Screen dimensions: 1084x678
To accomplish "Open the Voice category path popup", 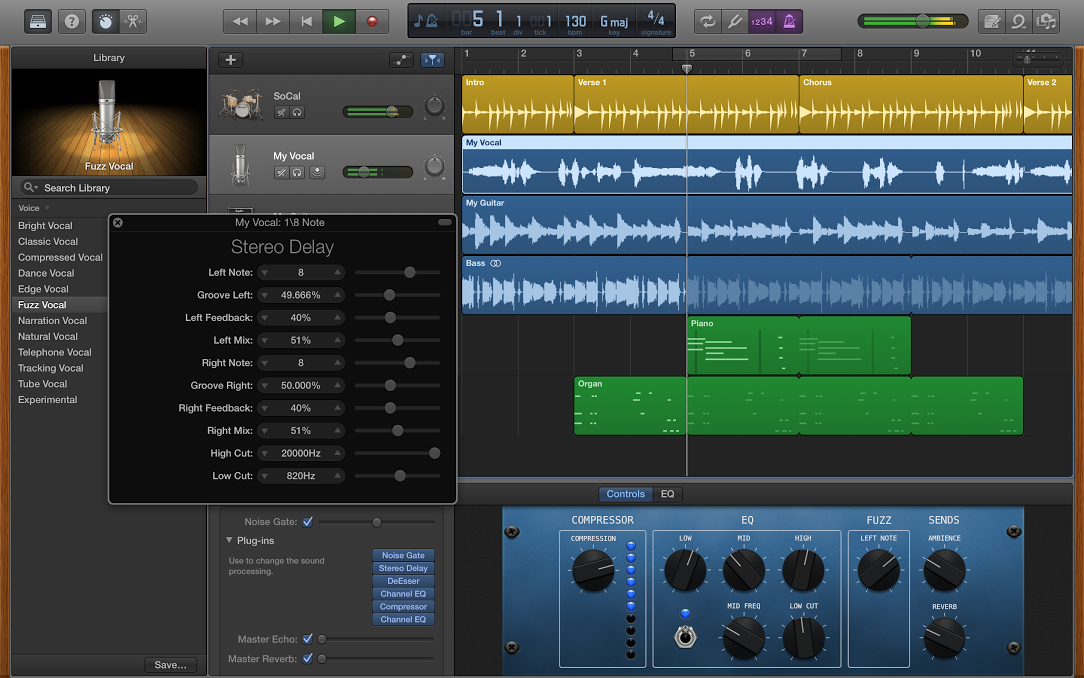I will click(x=32, y=208).
